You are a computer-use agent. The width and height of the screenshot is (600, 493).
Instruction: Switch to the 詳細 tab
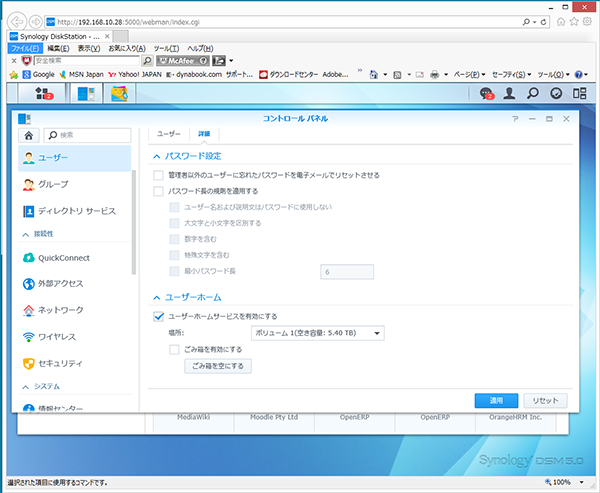tap(204, 134)
